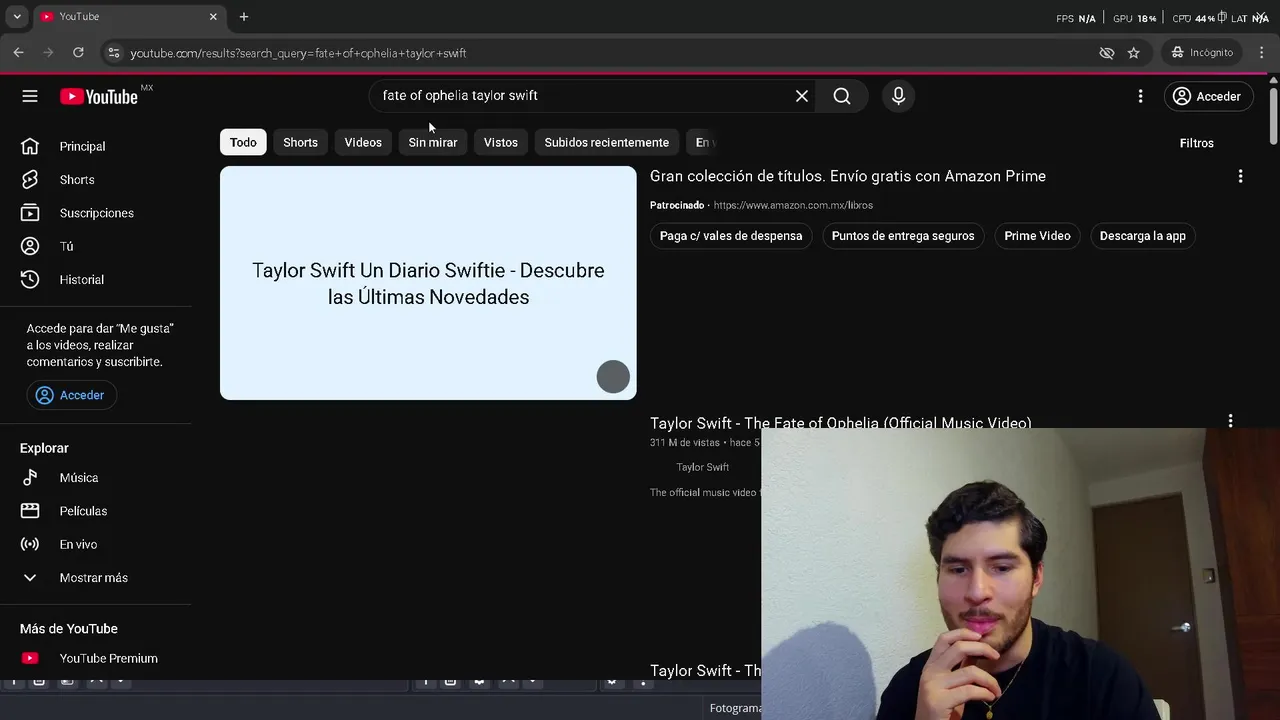This screenshot has height=720, width=1280.
Task: Open the three-dot menu for Amazon ad
Action: pyautogui.click(x=1240, y=176)
